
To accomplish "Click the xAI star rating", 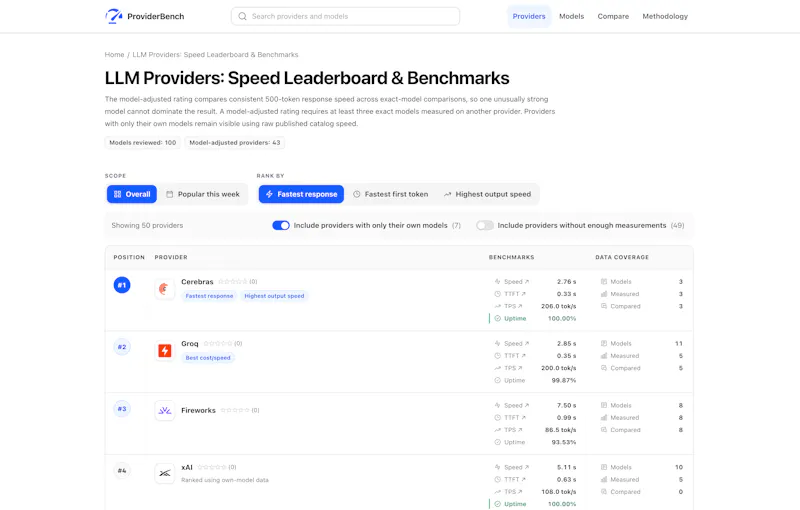I will click(x=211, y=467).
